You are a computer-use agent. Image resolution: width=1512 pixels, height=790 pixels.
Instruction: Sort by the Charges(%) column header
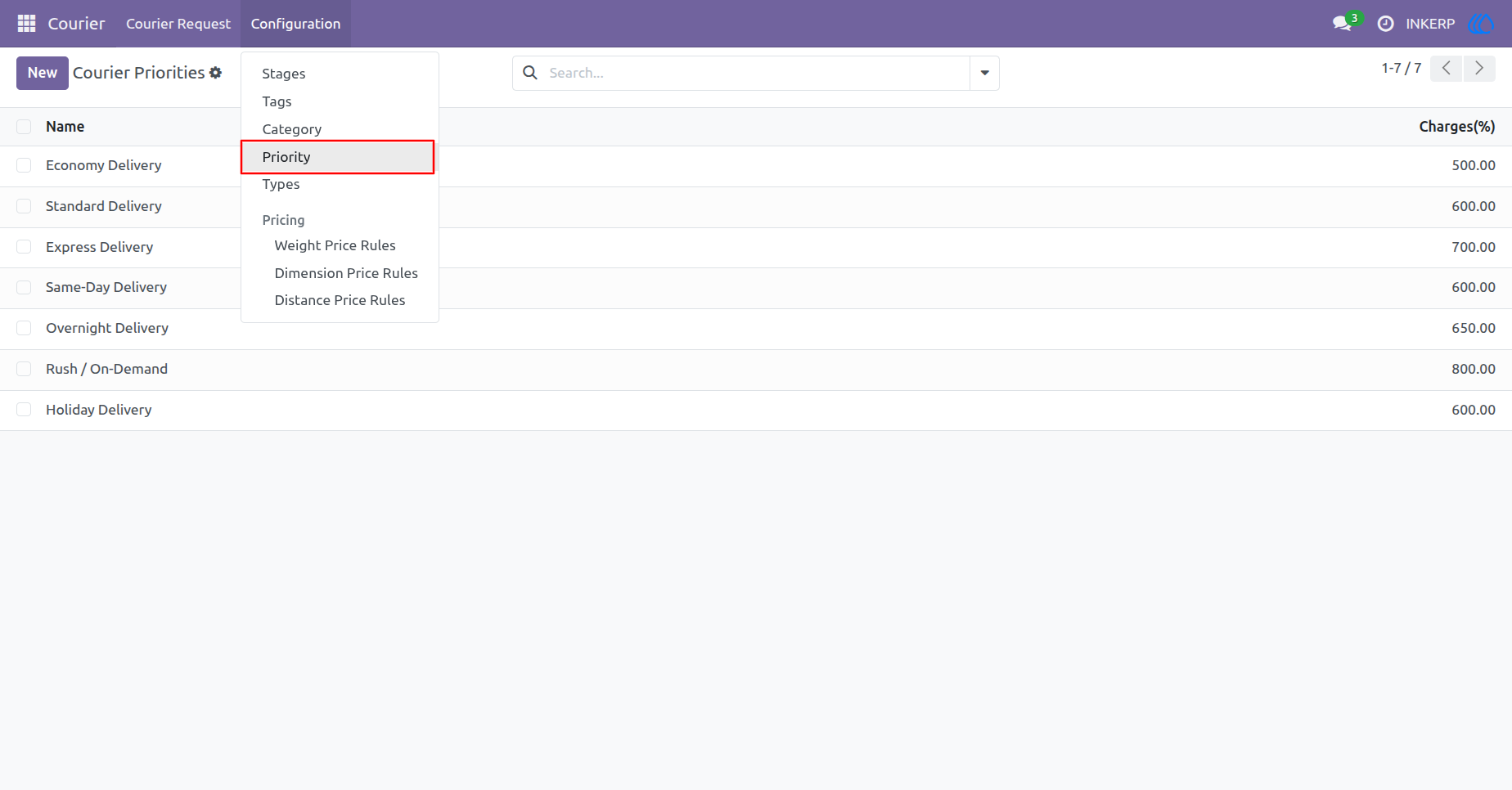tap(1456, 127)
